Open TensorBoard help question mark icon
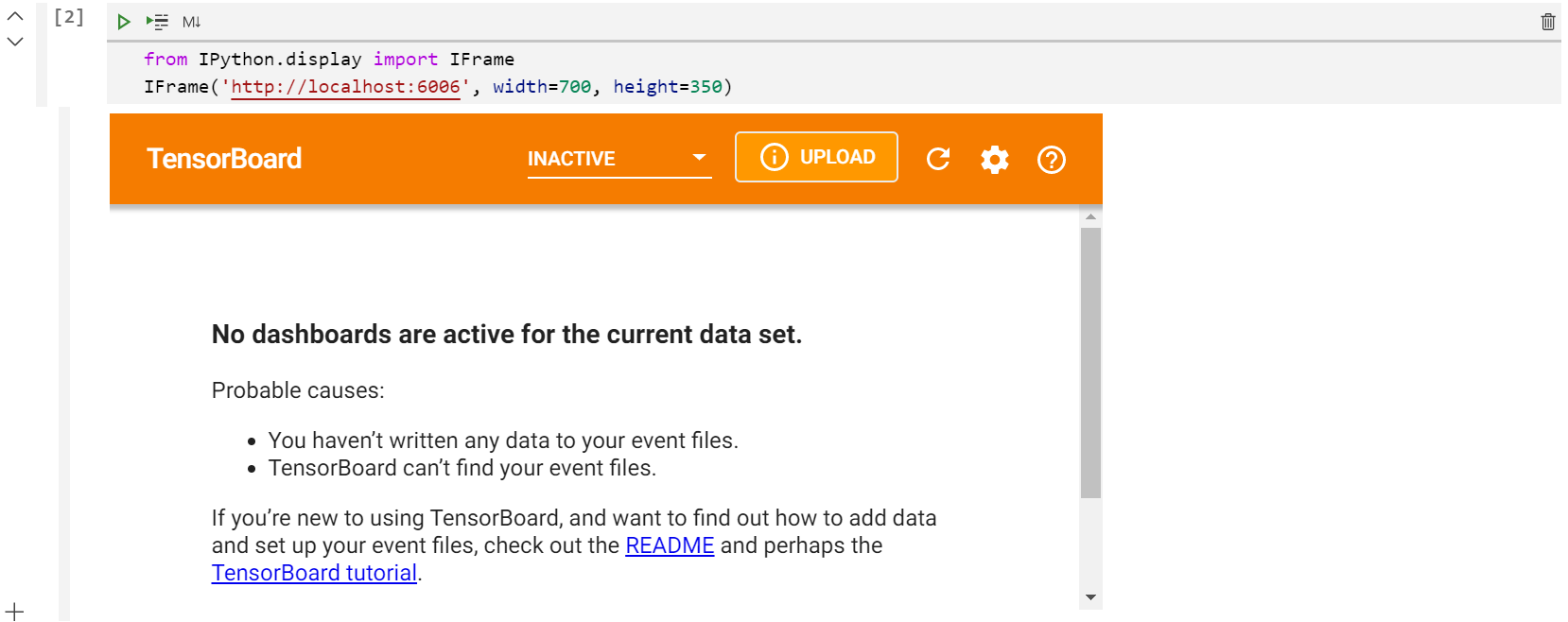This screenshot has height=622, width=1568. tap(1052, 159)
